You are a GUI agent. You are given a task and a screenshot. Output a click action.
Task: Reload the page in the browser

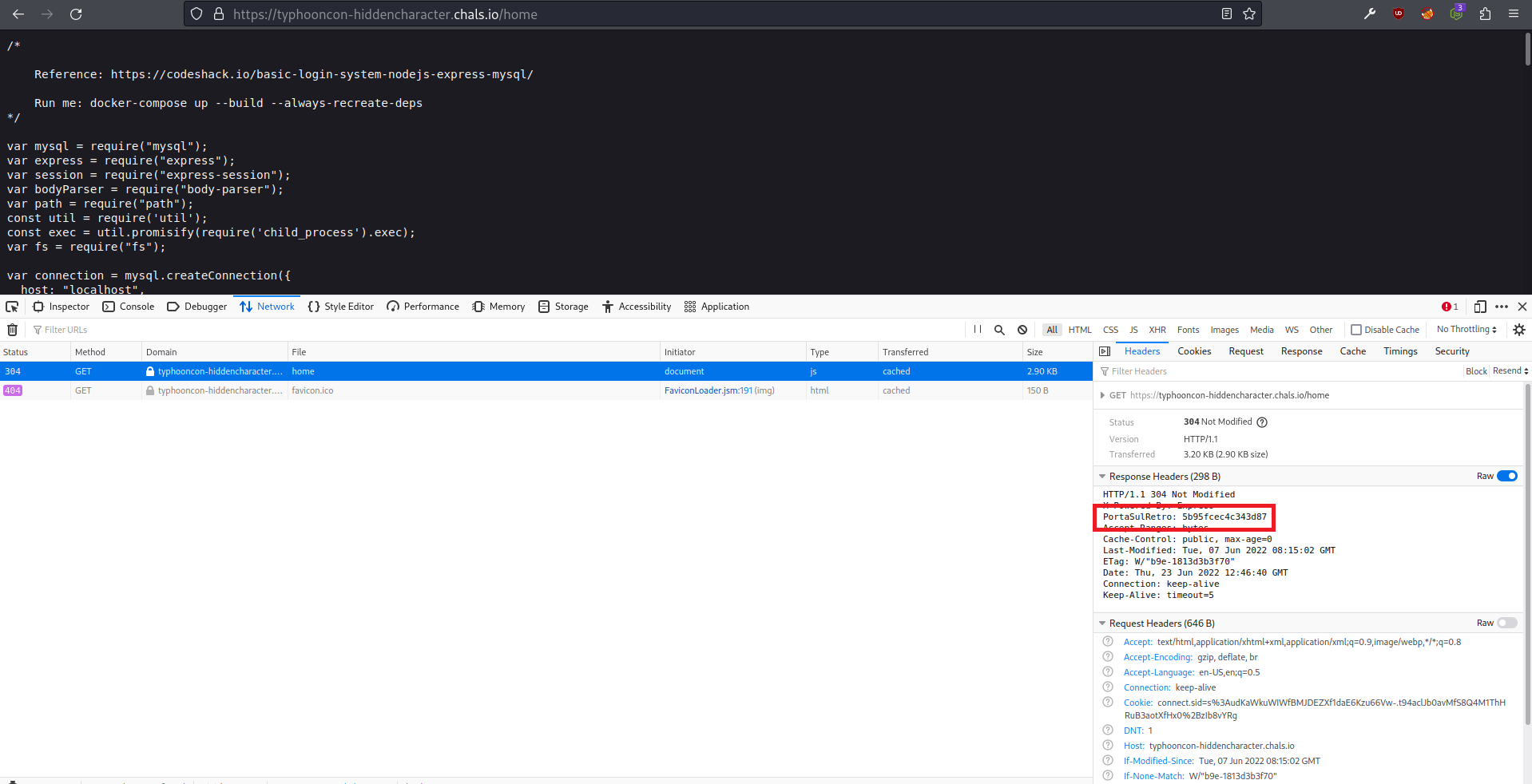pos(76,14)
